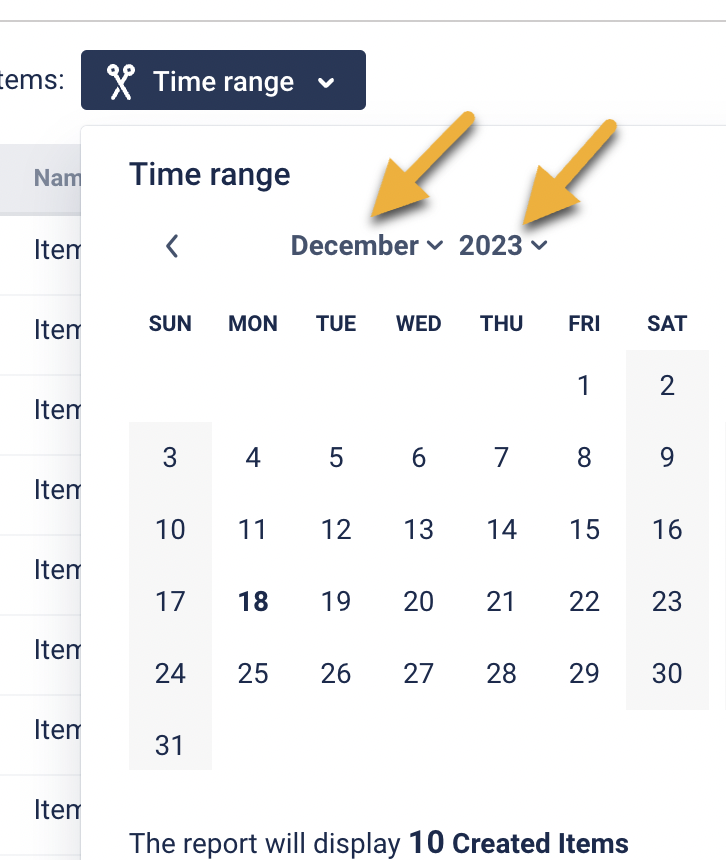
Task: Choose December 31 date cell
Action: pos(170,746)
